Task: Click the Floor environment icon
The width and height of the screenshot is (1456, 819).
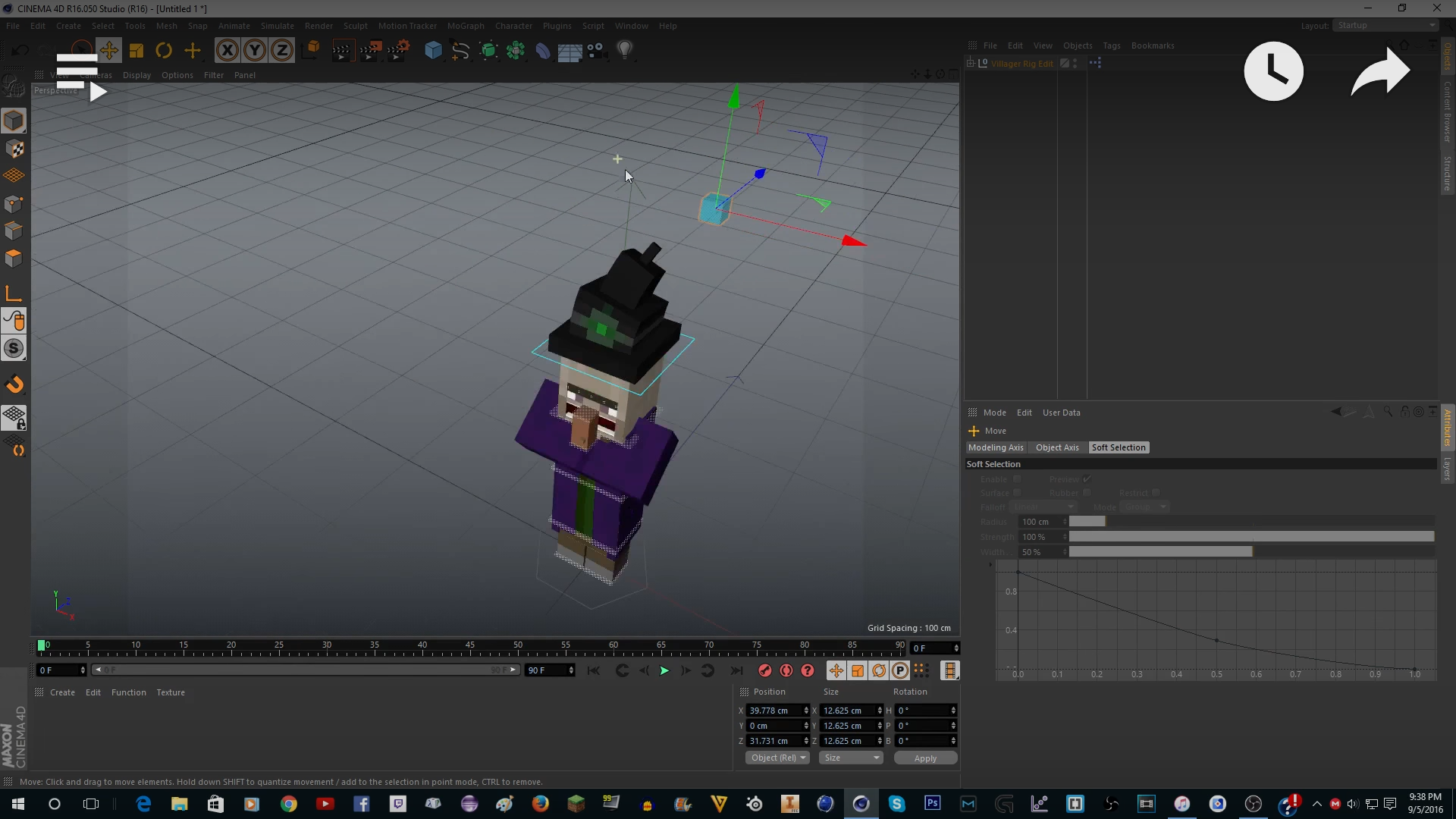Action: point(570,52)
